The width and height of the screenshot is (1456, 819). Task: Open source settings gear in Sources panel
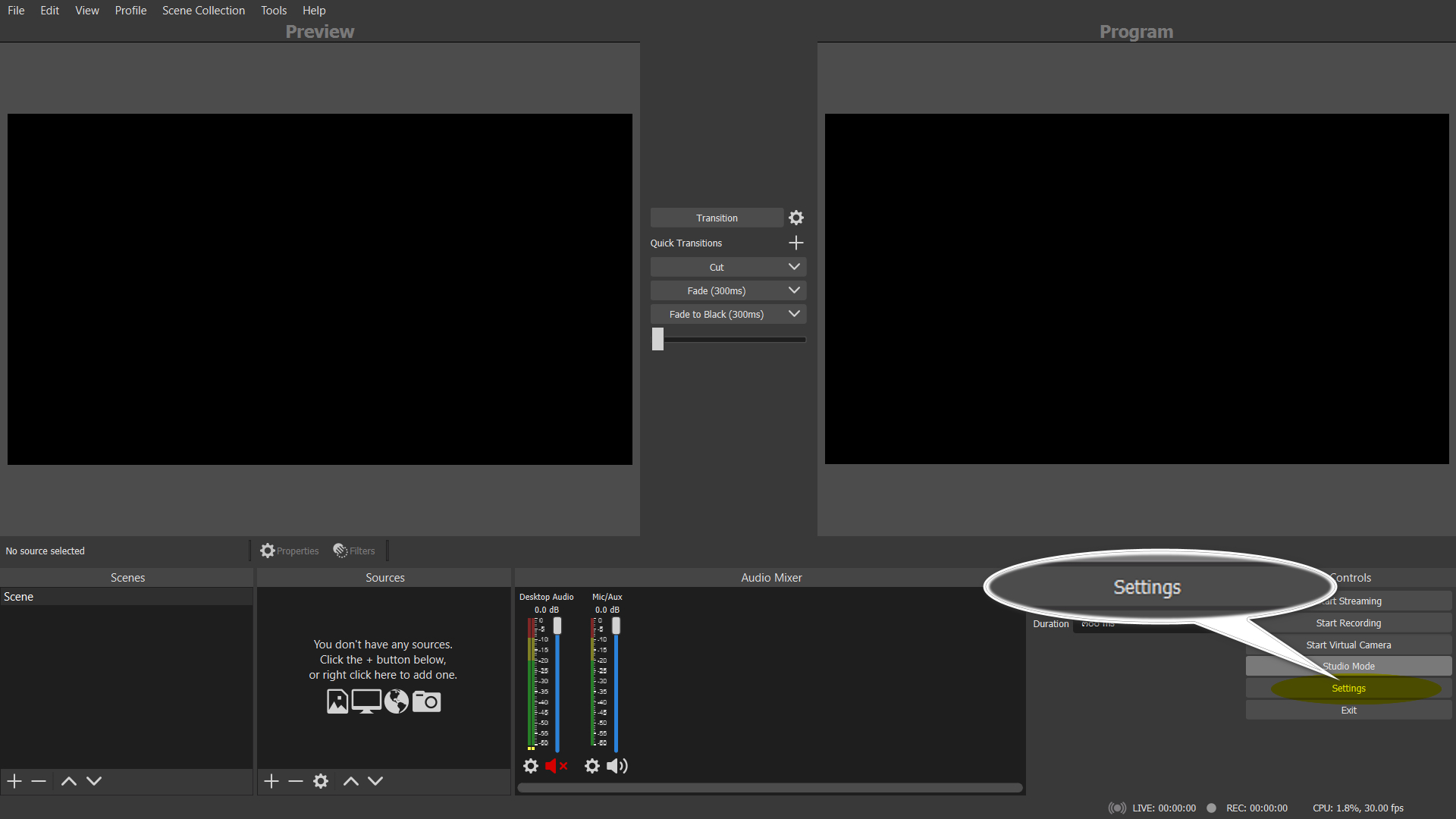point(321,781)
